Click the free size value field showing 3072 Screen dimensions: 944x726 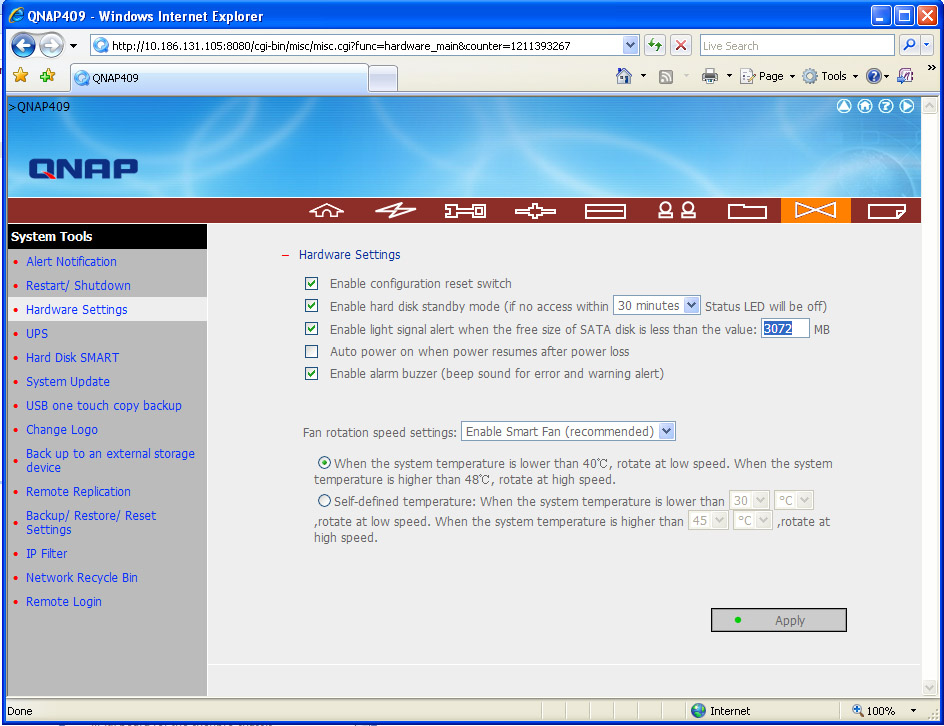785,329
